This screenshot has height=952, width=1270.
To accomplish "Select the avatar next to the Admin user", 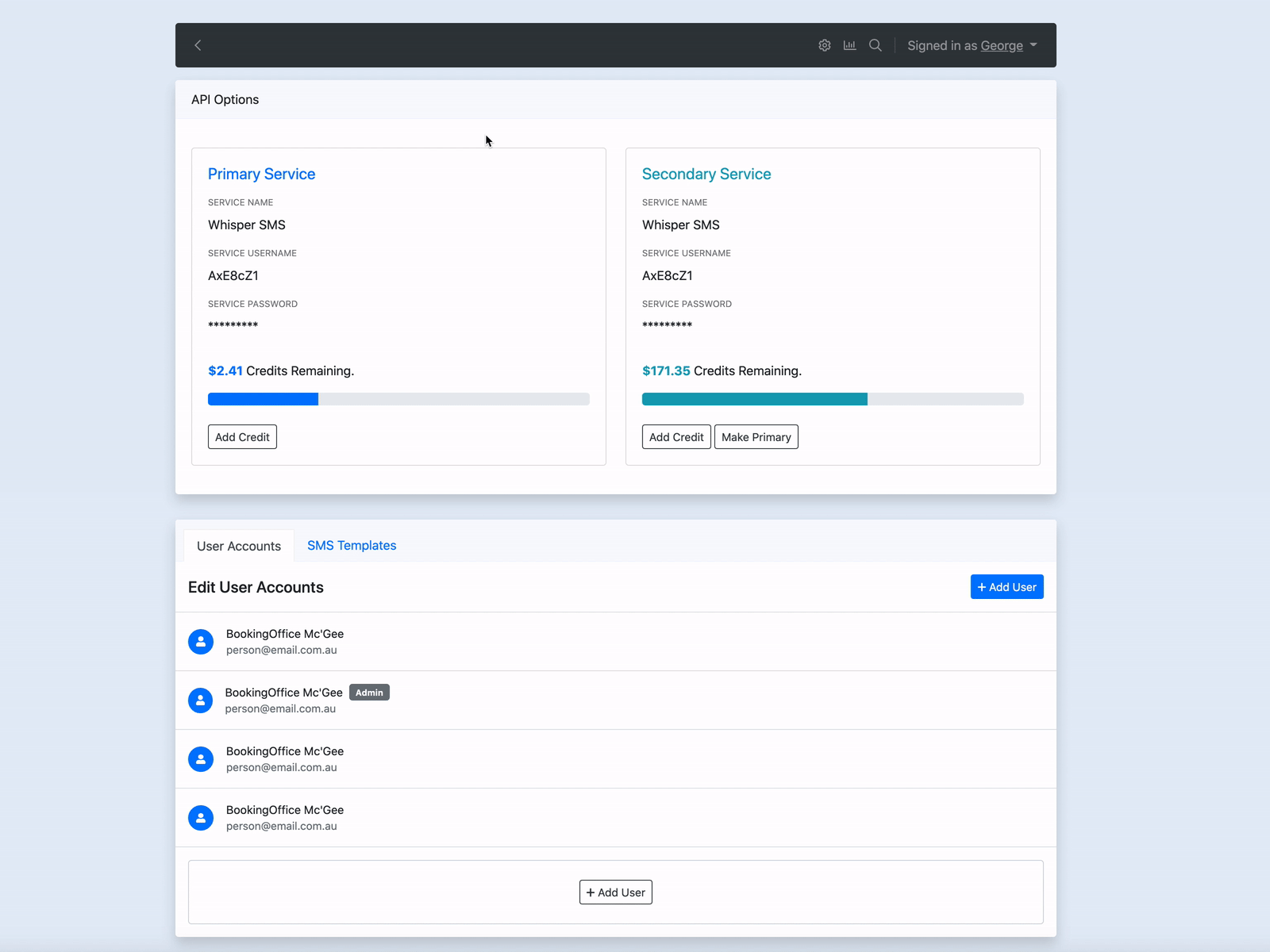I will 201,700.
